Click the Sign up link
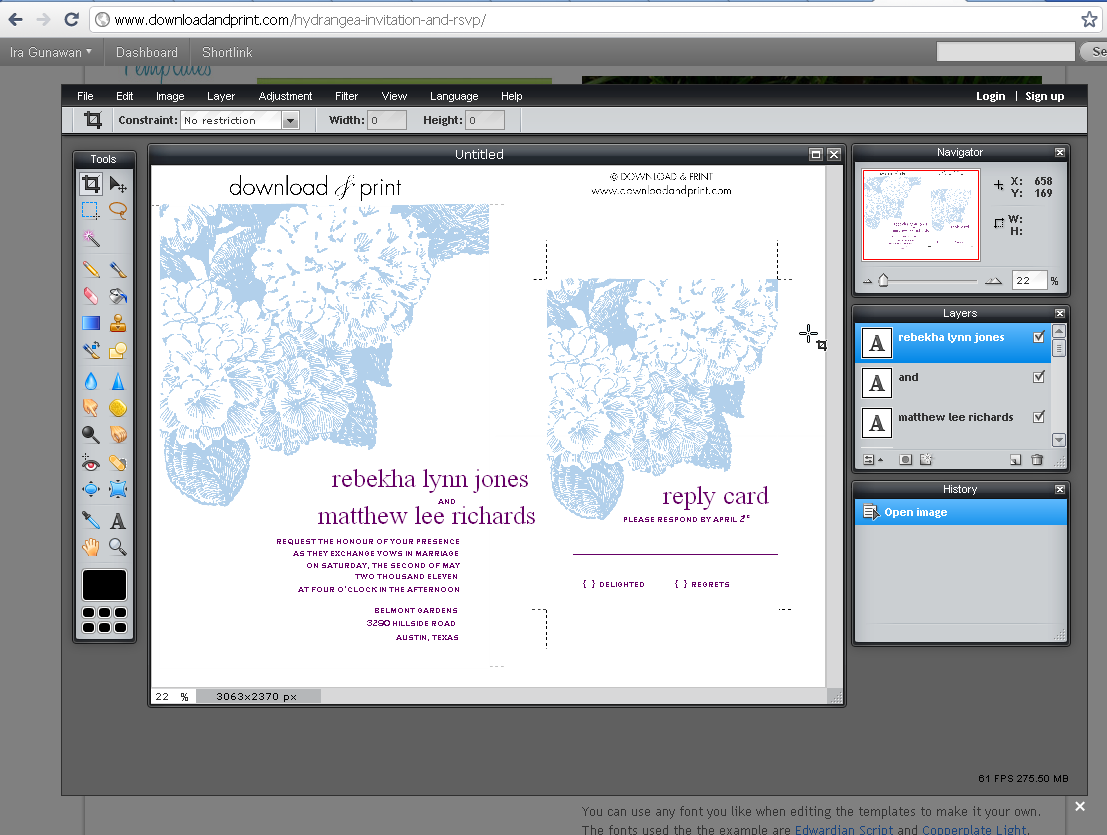This screenshot has height=835, width=1107. (x=1044, y=96)
